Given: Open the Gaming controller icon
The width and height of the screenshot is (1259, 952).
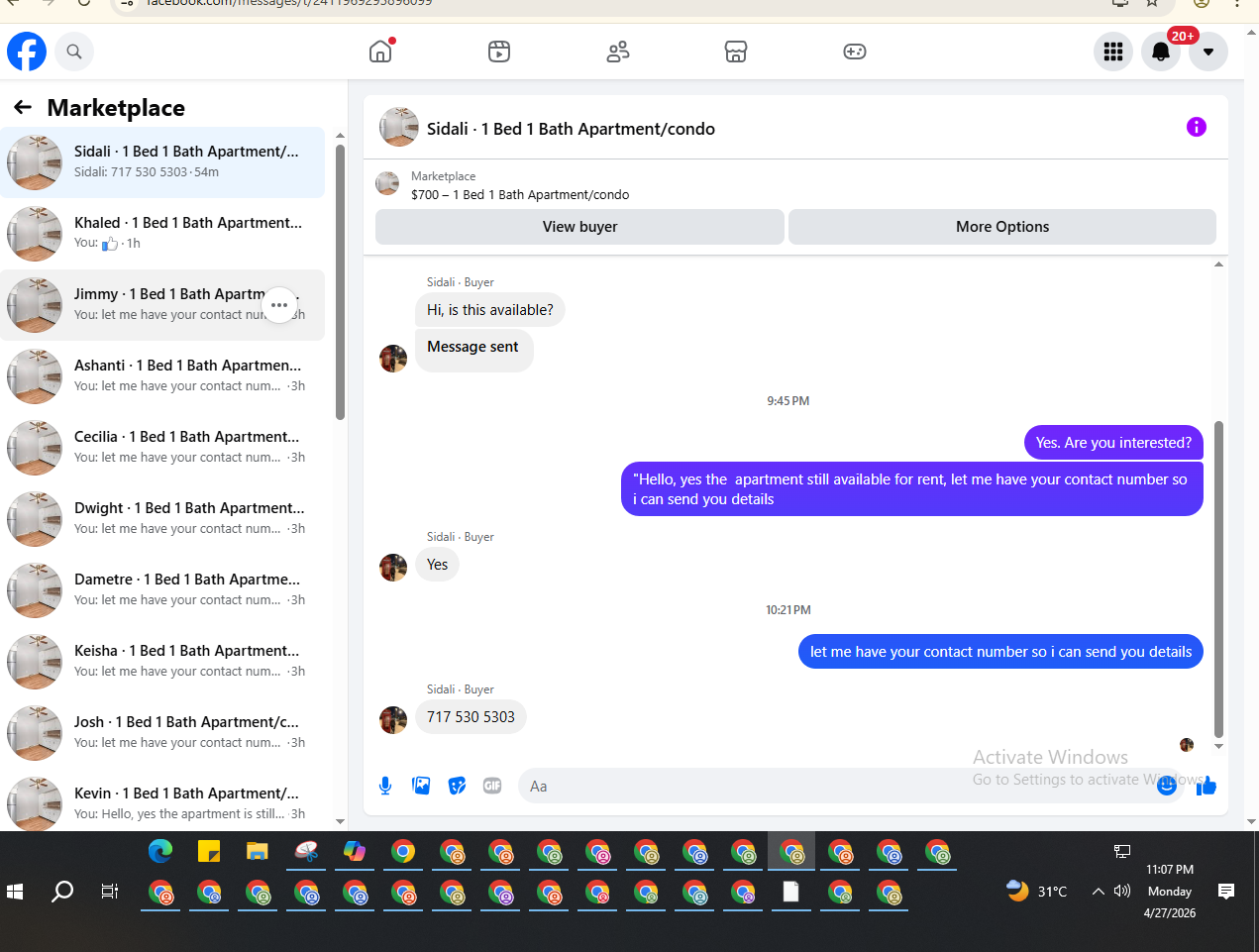Looking at the screenshot, I should pyautogui.click(x=855, y=52).
